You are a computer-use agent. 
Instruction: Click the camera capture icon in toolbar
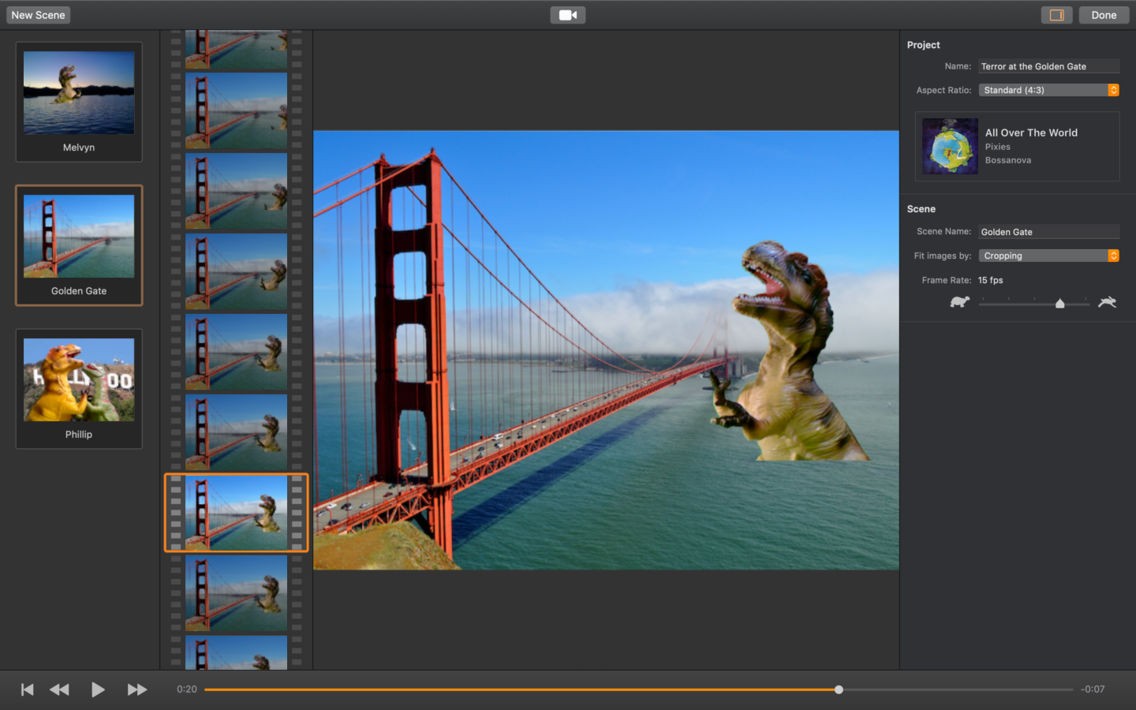(x=567, y=15)
